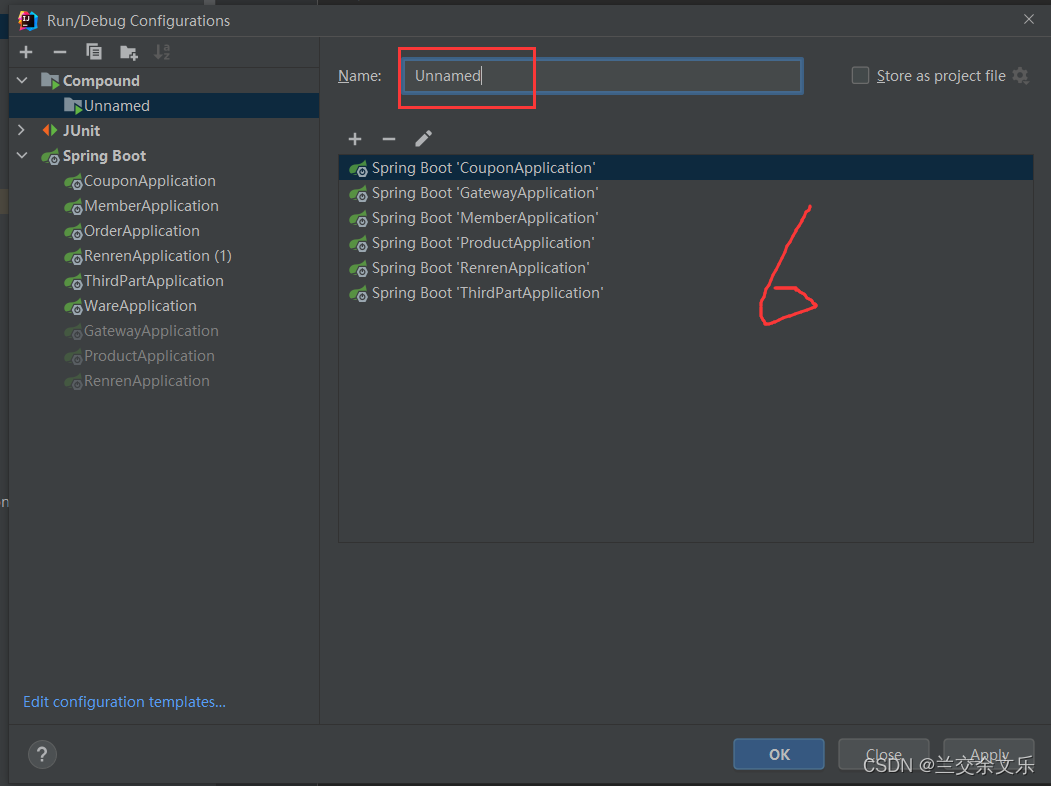
Task: Select CouponApplication in the tree
Action: tap(149, 181)
